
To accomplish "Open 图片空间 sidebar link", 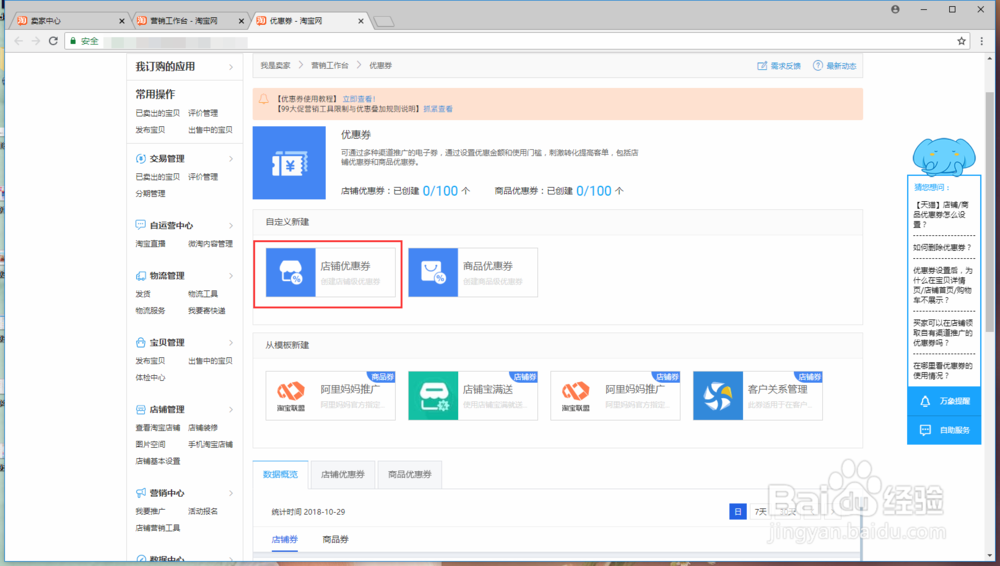I will tap(150, 444).
